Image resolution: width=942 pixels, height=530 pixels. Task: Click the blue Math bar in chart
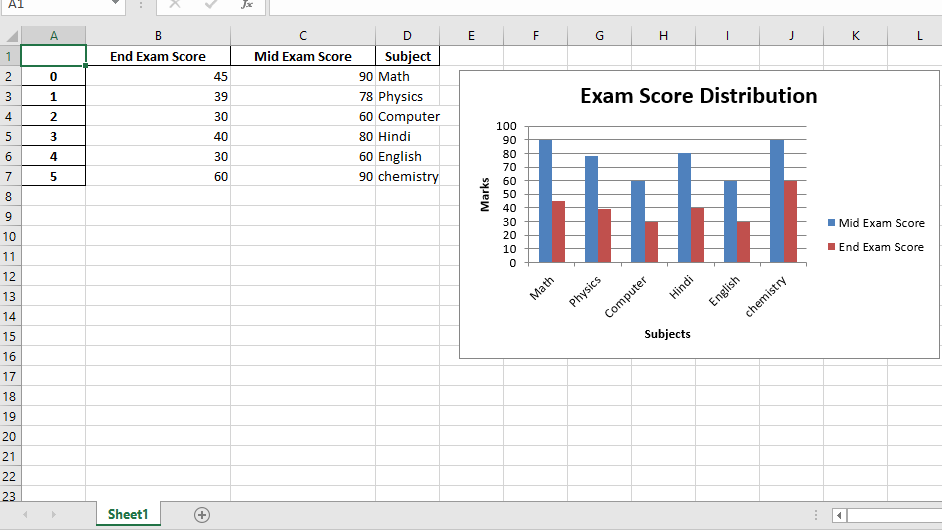click(545, 201)
